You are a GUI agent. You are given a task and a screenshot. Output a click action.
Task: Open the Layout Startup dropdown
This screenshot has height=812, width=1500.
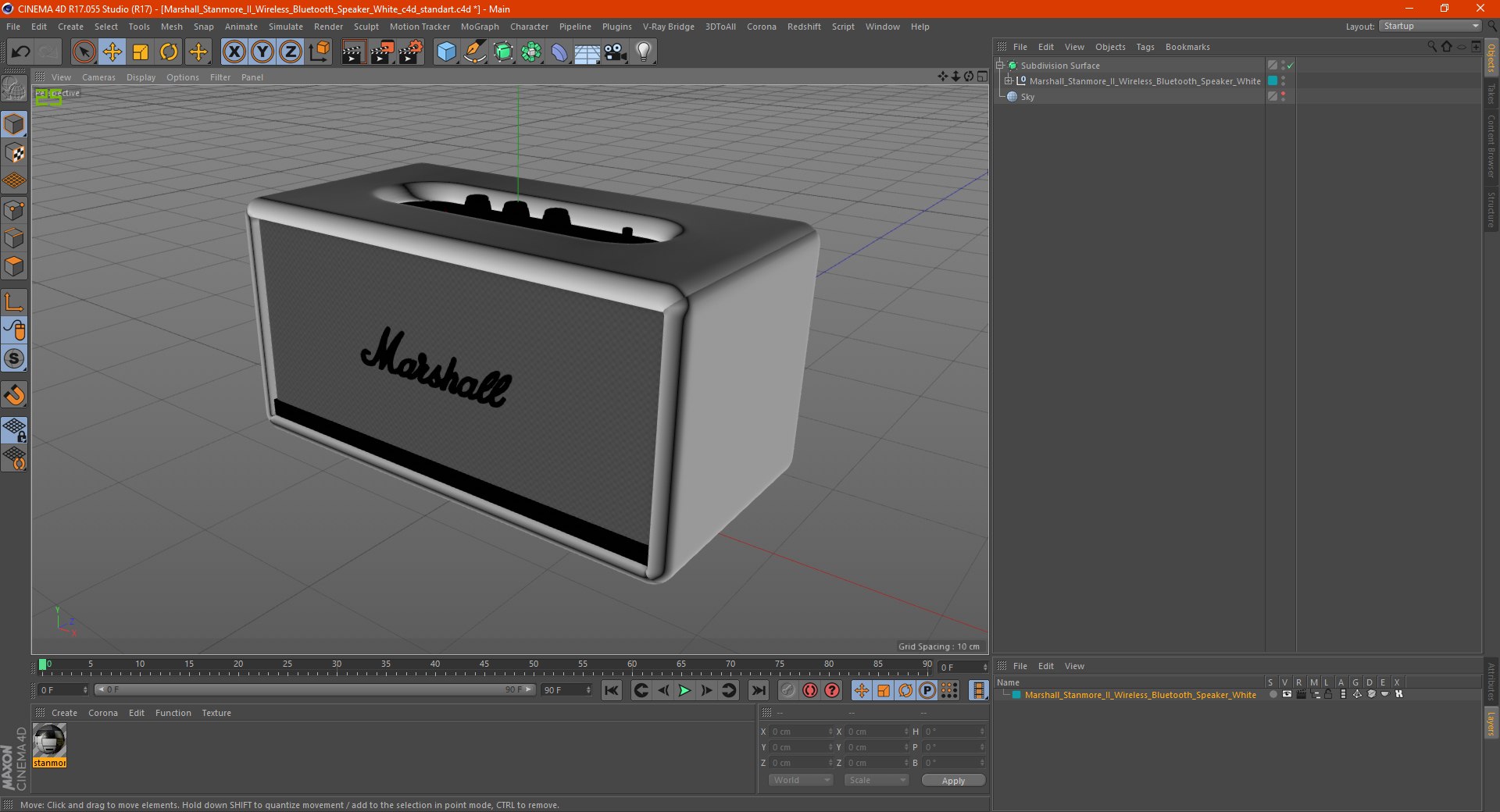coord(1430,26)
